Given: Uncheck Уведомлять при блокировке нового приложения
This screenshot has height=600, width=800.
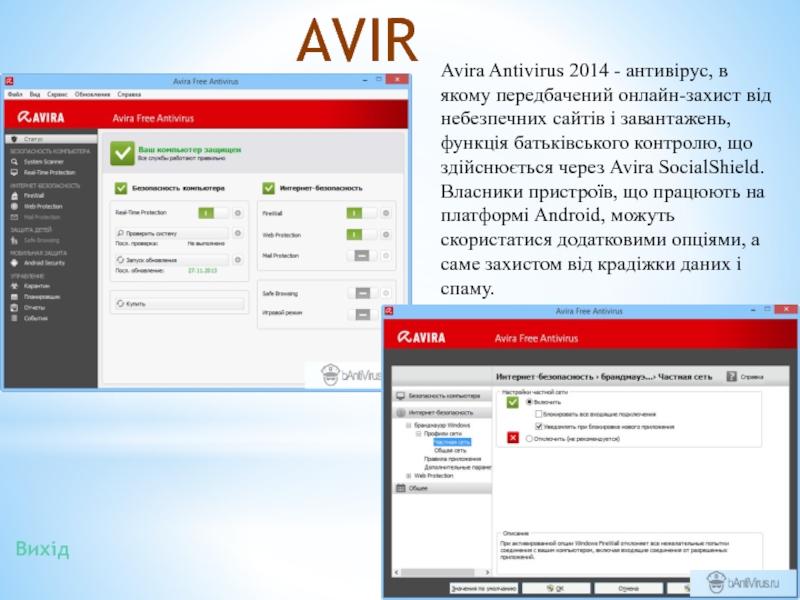Looking at the screenshot, I should [539, 427].
